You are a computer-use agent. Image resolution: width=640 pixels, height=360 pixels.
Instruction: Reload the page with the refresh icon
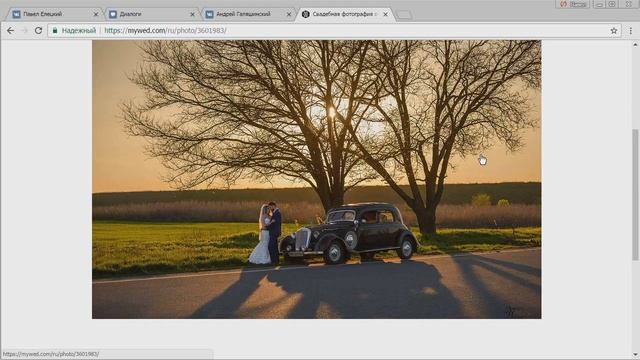pos(38,31)
